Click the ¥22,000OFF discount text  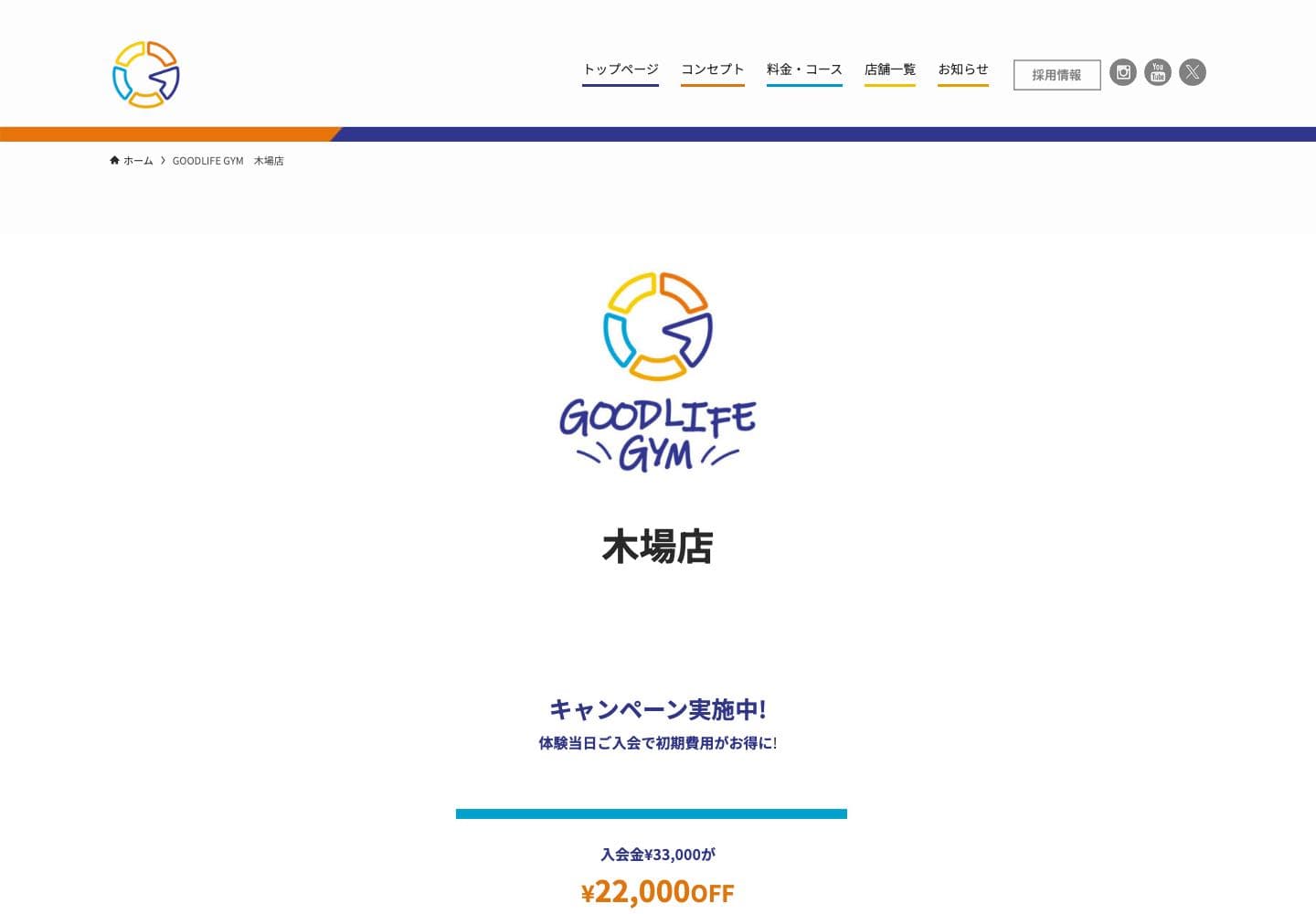pyautogui.click(x=658, y=891)
